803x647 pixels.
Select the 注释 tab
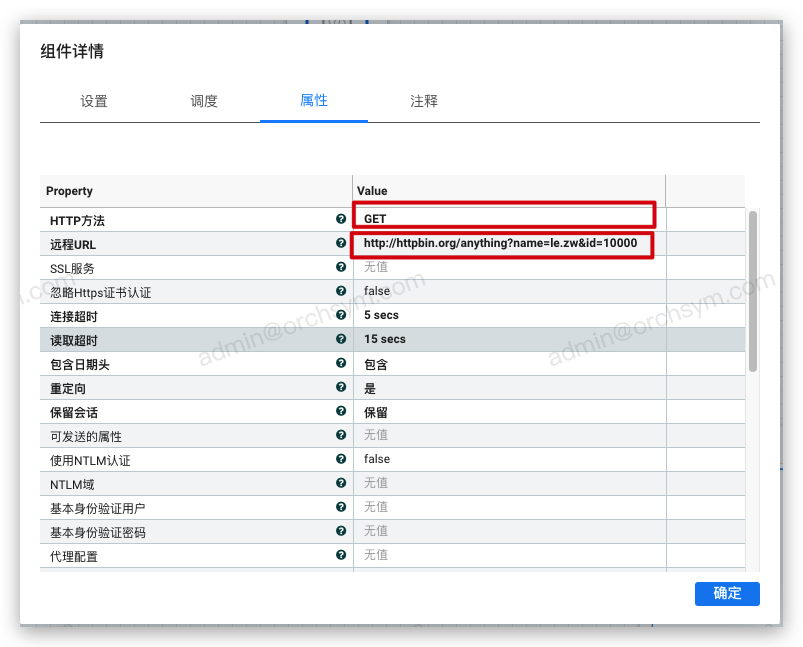[424, 101]
